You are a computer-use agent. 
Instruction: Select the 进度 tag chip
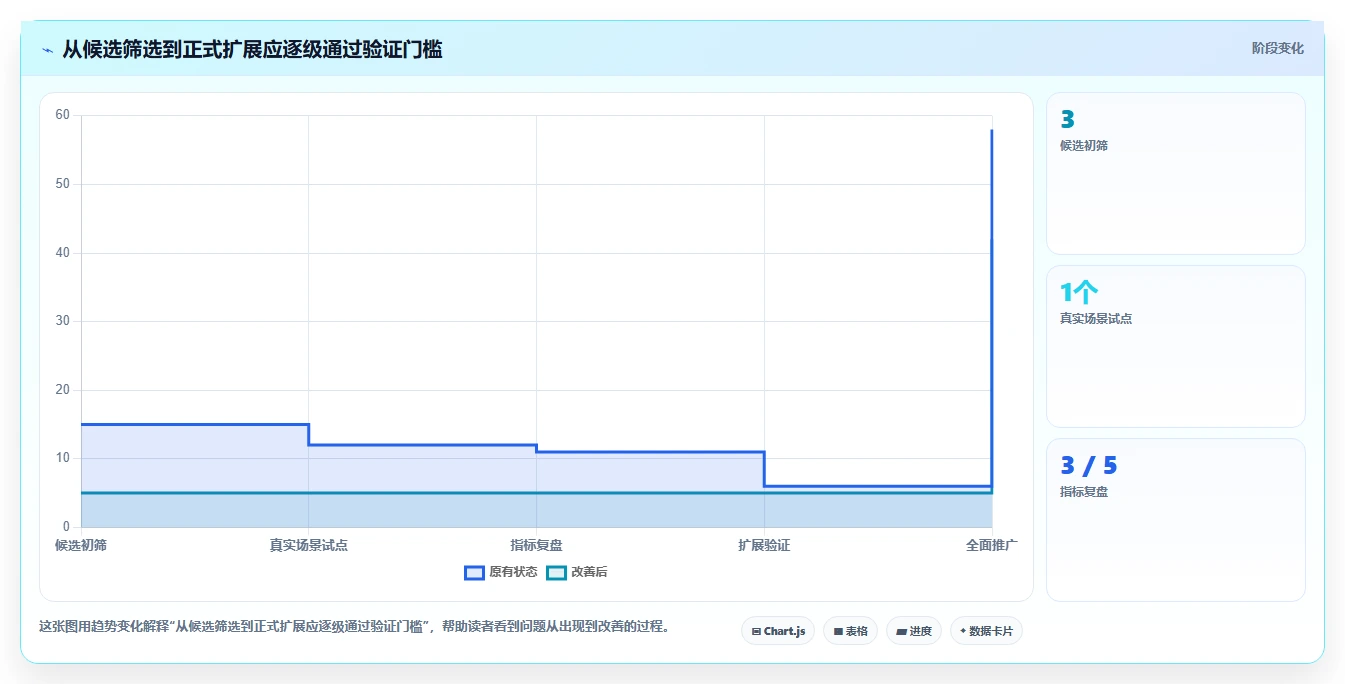click(914, 631)
